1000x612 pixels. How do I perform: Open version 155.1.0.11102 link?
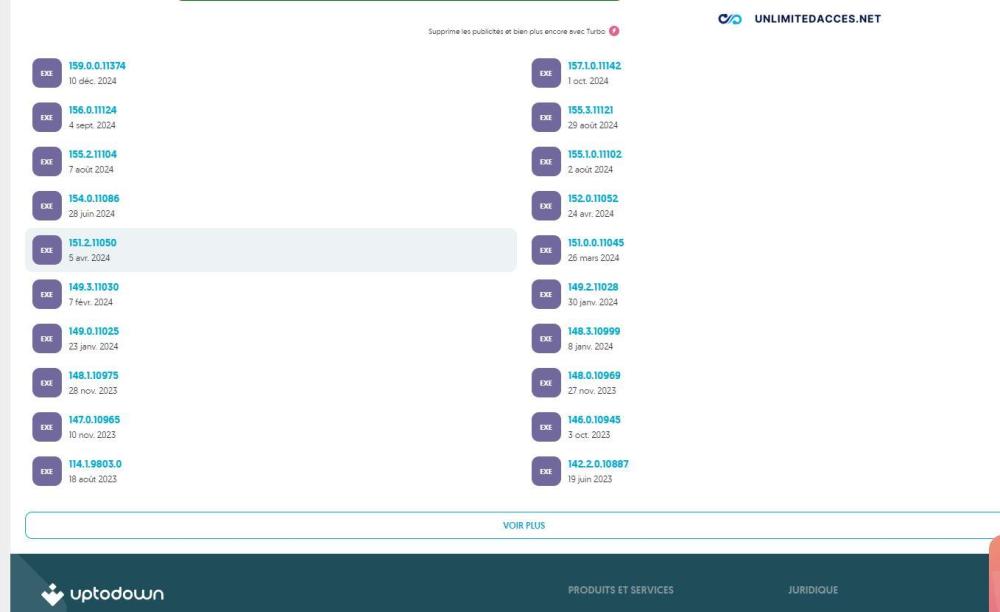[x=594, y=154]
